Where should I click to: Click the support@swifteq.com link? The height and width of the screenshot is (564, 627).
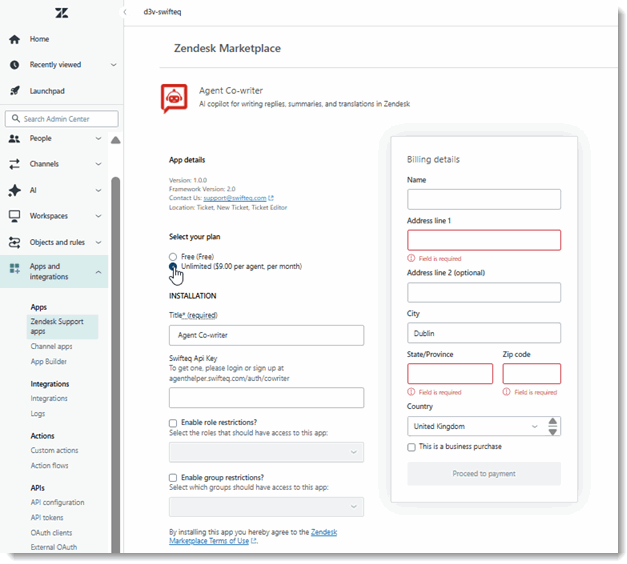click(235, 198)
